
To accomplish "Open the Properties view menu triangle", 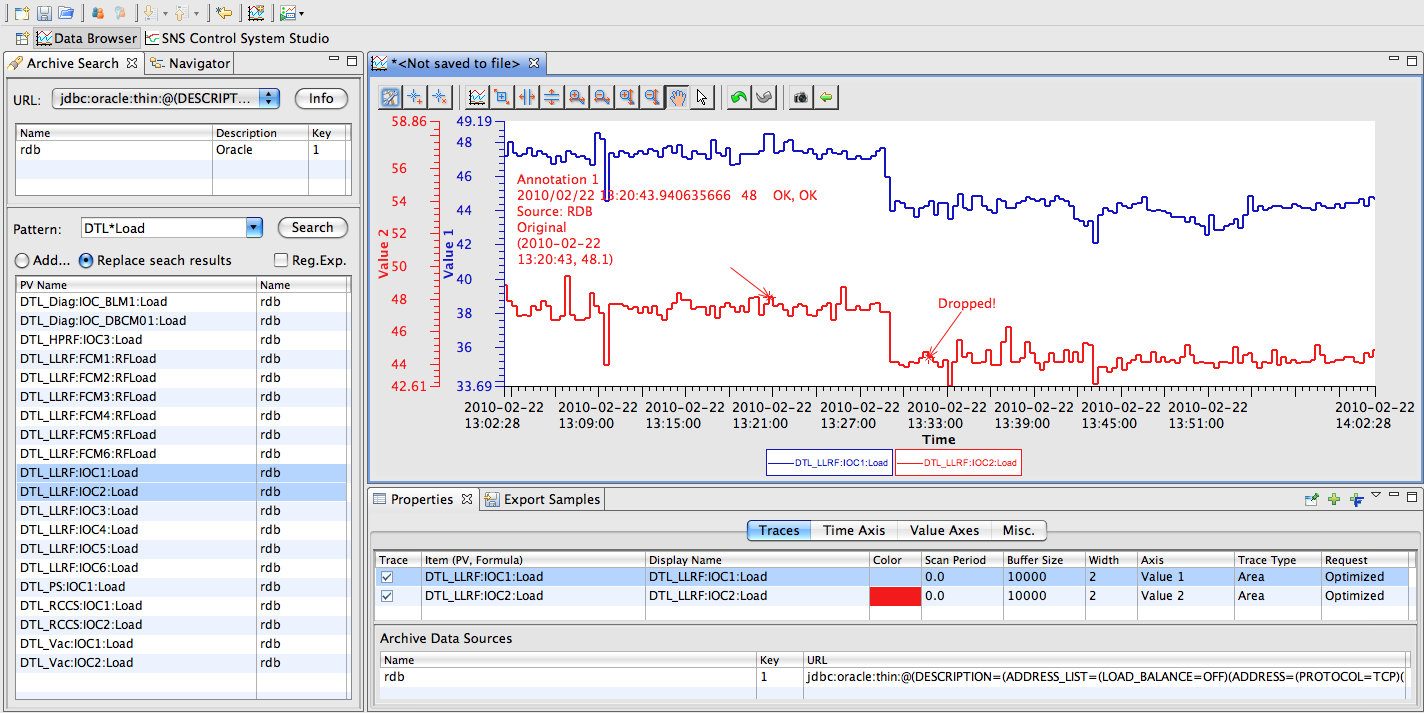I will (1376, 496).
